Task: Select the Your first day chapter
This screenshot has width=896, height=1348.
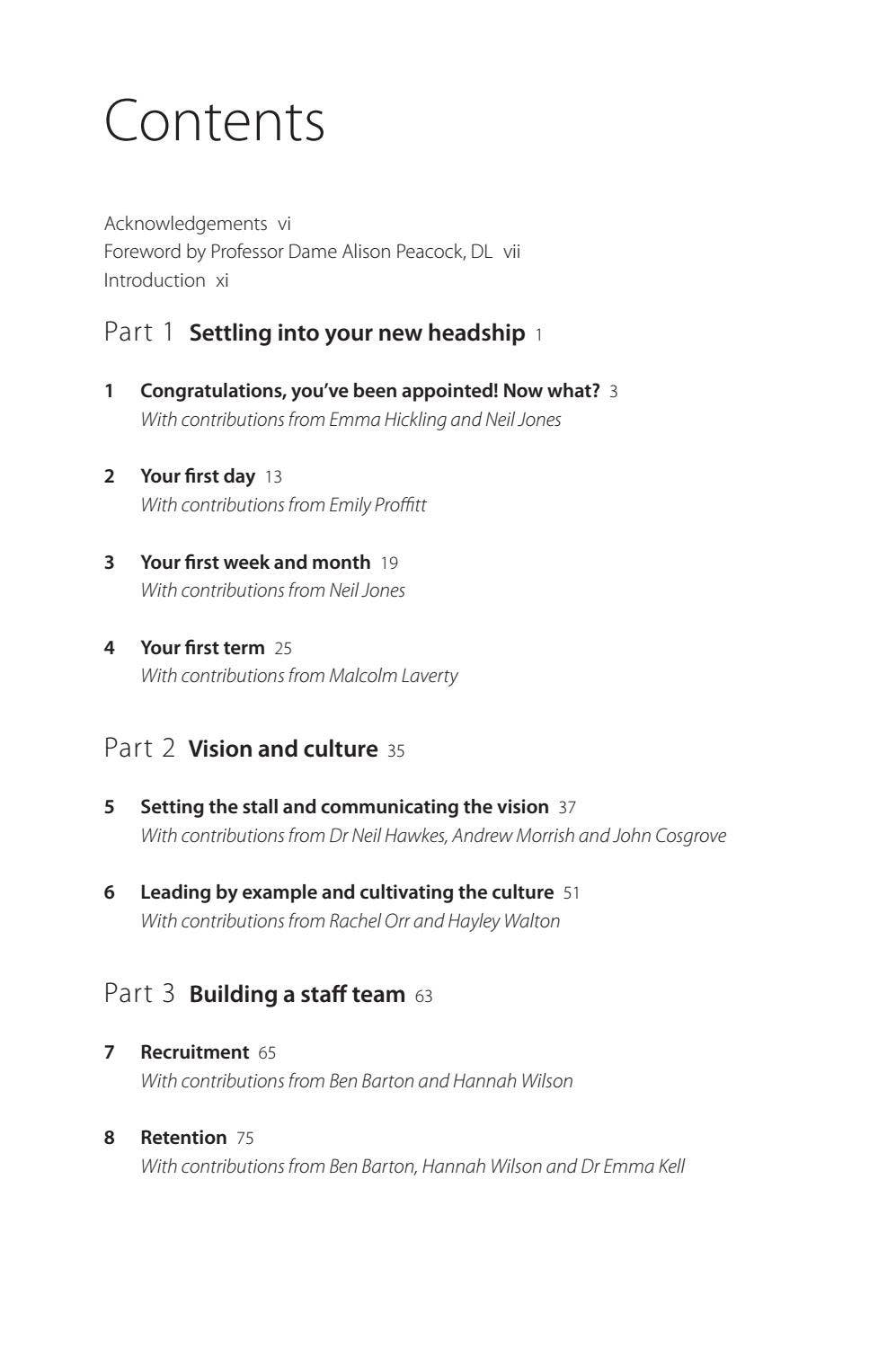Action: 198,476
